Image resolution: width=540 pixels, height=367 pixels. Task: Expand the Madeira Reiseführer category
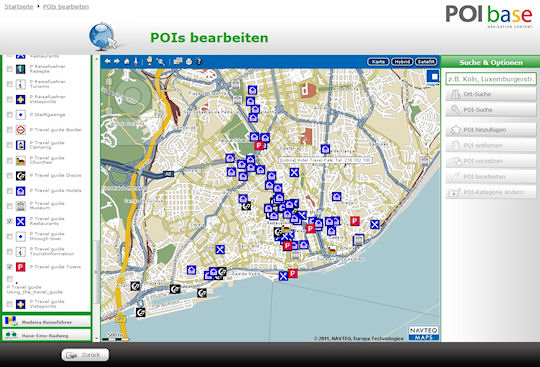tap(46, 322)
